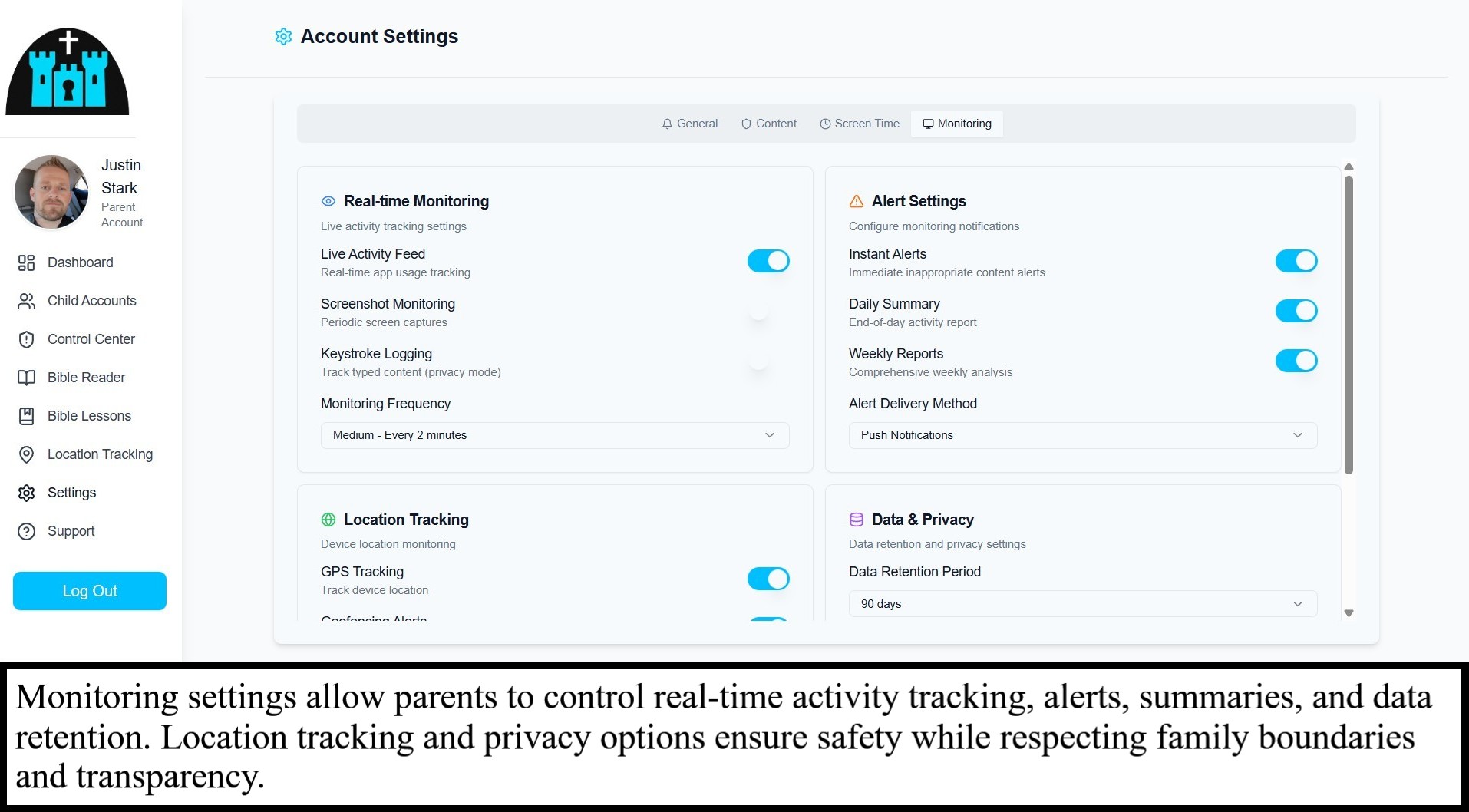Screen dimensions: 1469x812
Task: Click the castle logo at top left
Action: [x=68, y=72]
